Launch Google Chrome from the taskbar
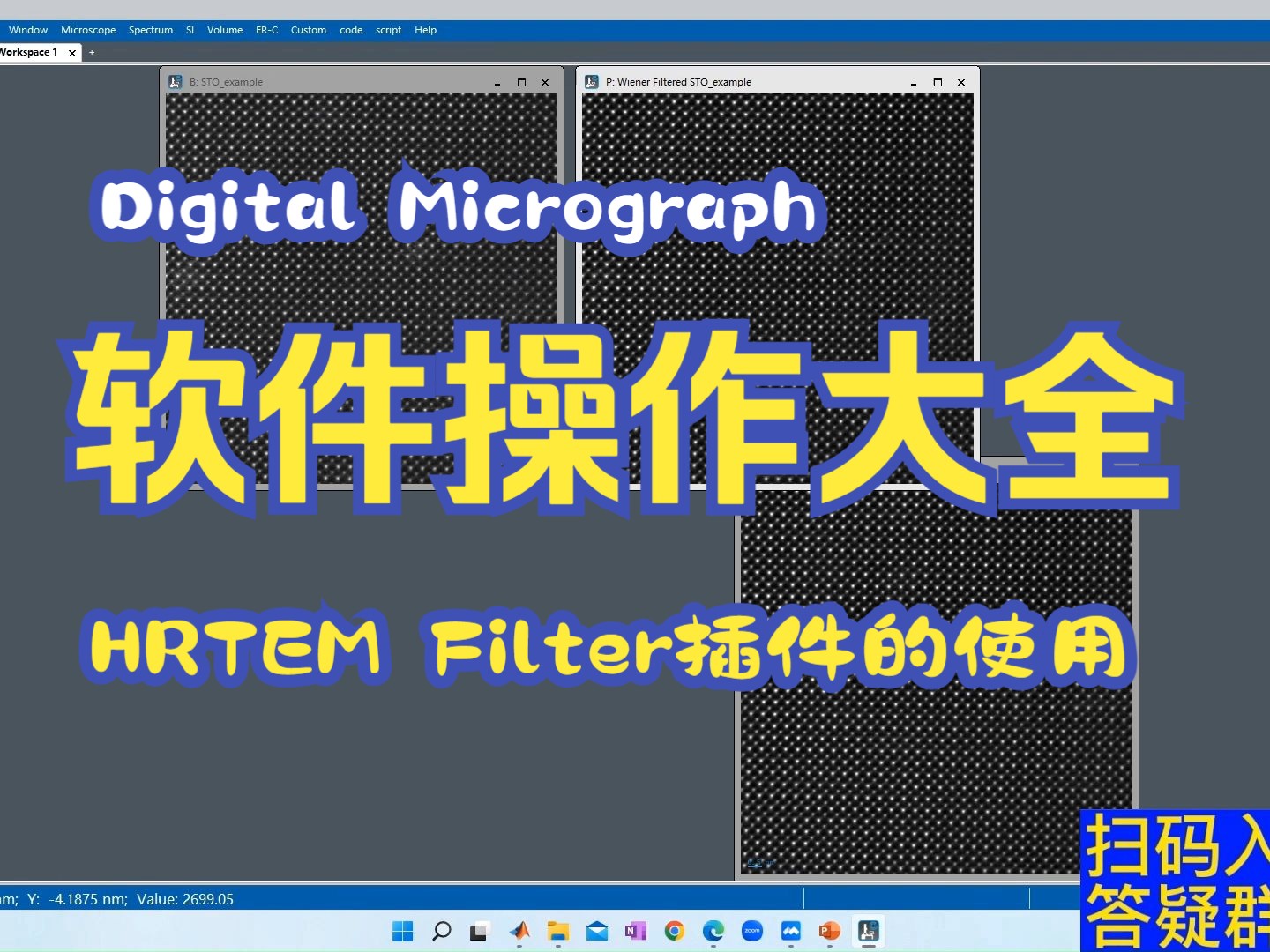 675,931
